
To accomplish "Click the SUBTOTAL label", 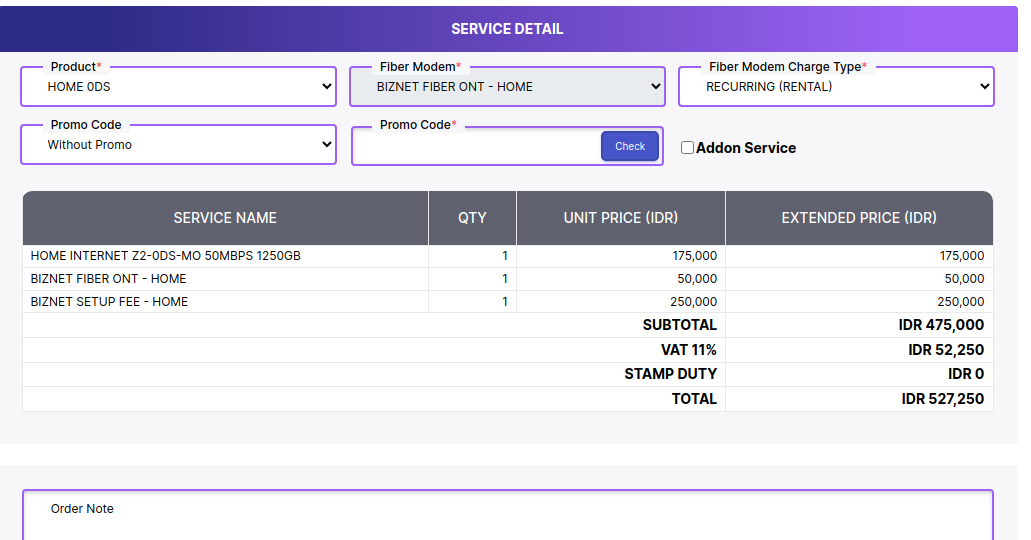I will coord(679,325).
